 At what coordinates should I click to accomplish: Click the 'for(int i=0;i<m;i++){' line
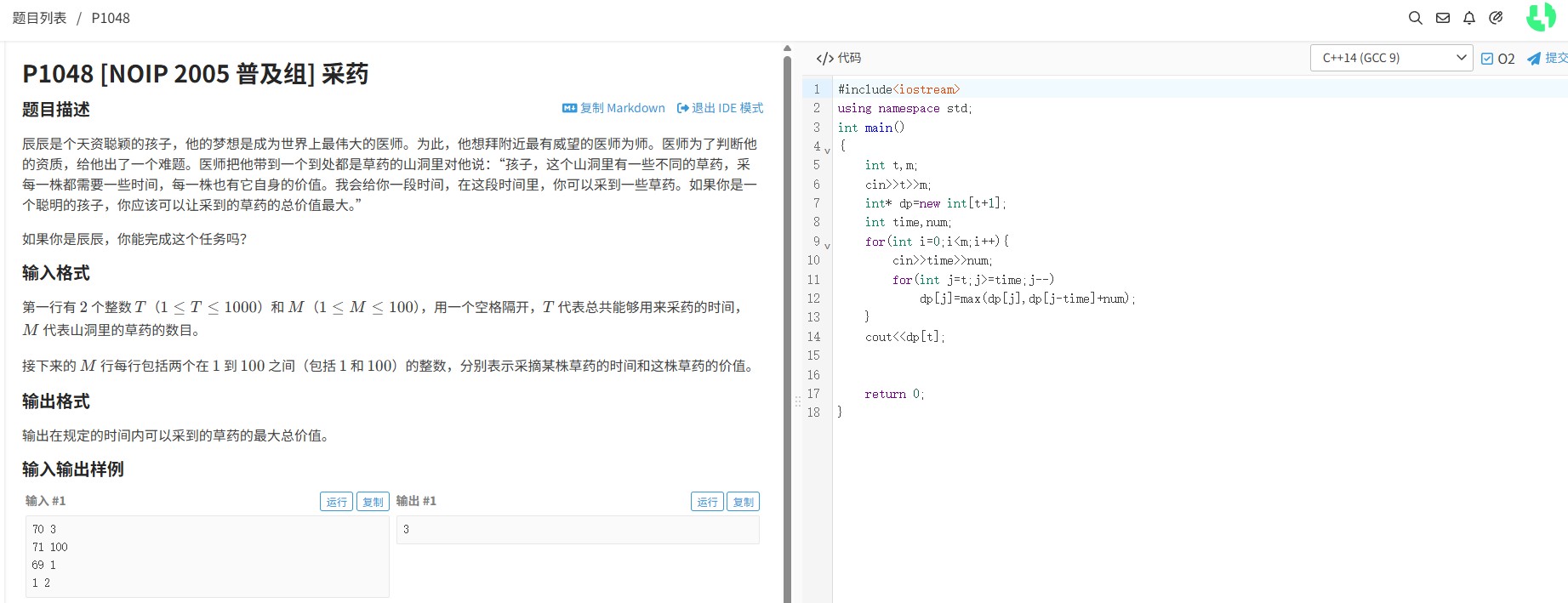[x=937, y=242]
